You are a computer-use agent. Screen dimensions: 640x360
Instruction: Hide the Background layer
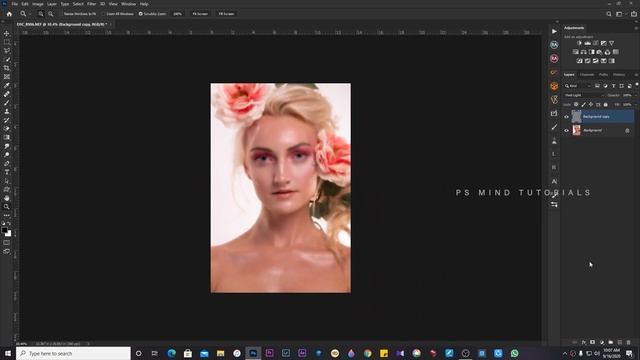click(x=567, y=130)
